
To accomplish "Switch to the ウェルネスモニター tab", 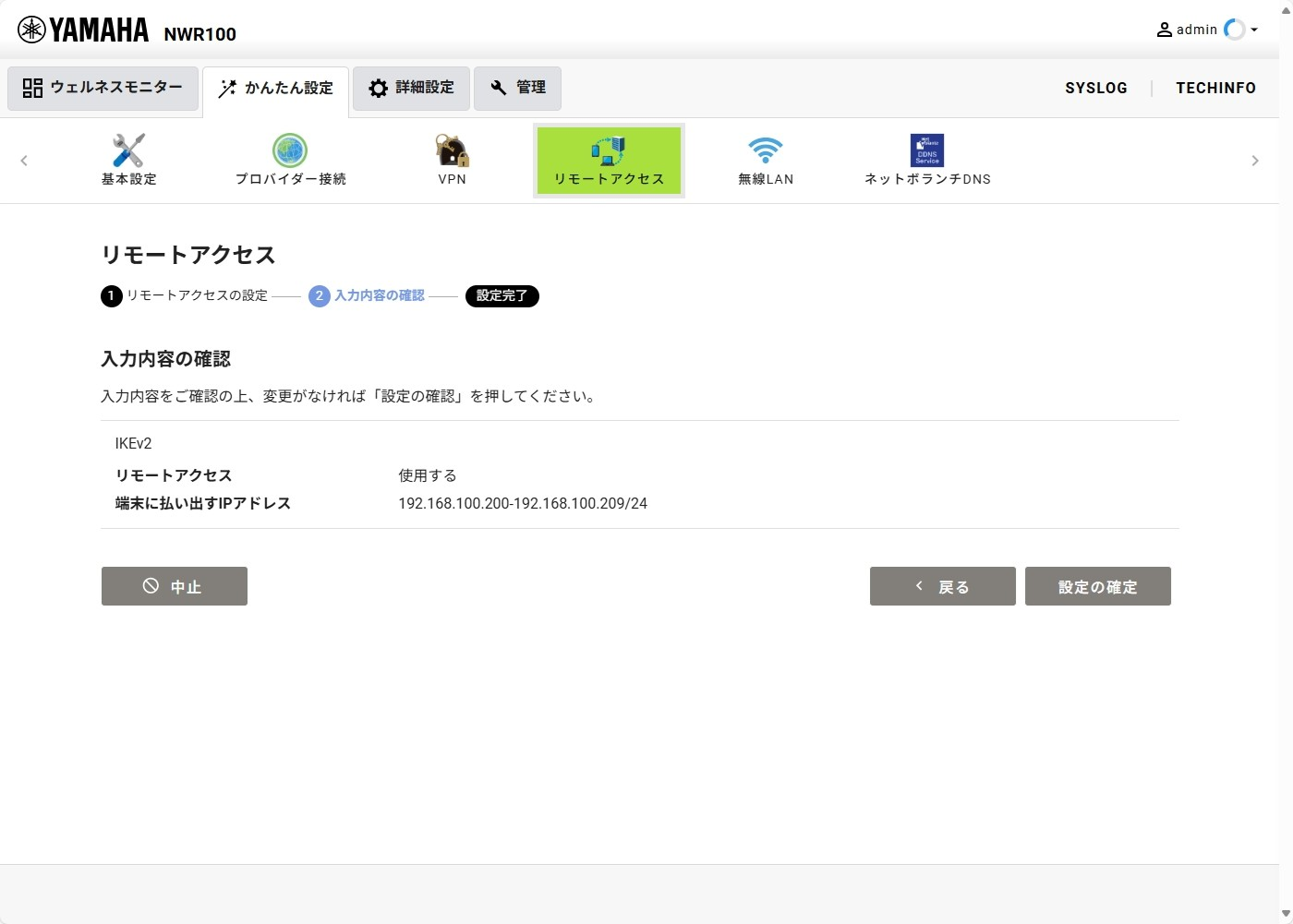I will point(102,87).
